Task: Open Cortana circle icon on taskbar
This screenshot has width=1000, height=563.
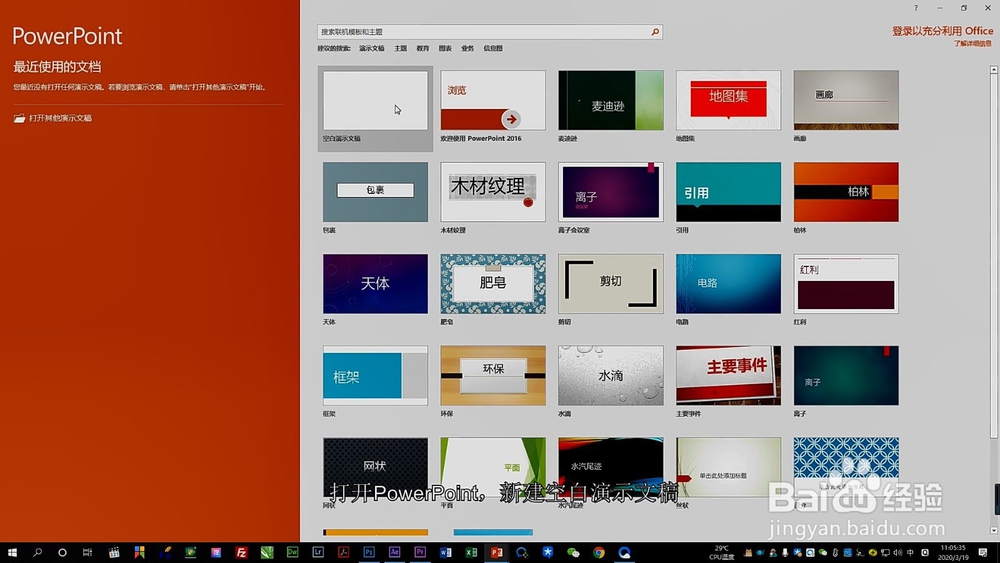Action: (x=62, y=553)
